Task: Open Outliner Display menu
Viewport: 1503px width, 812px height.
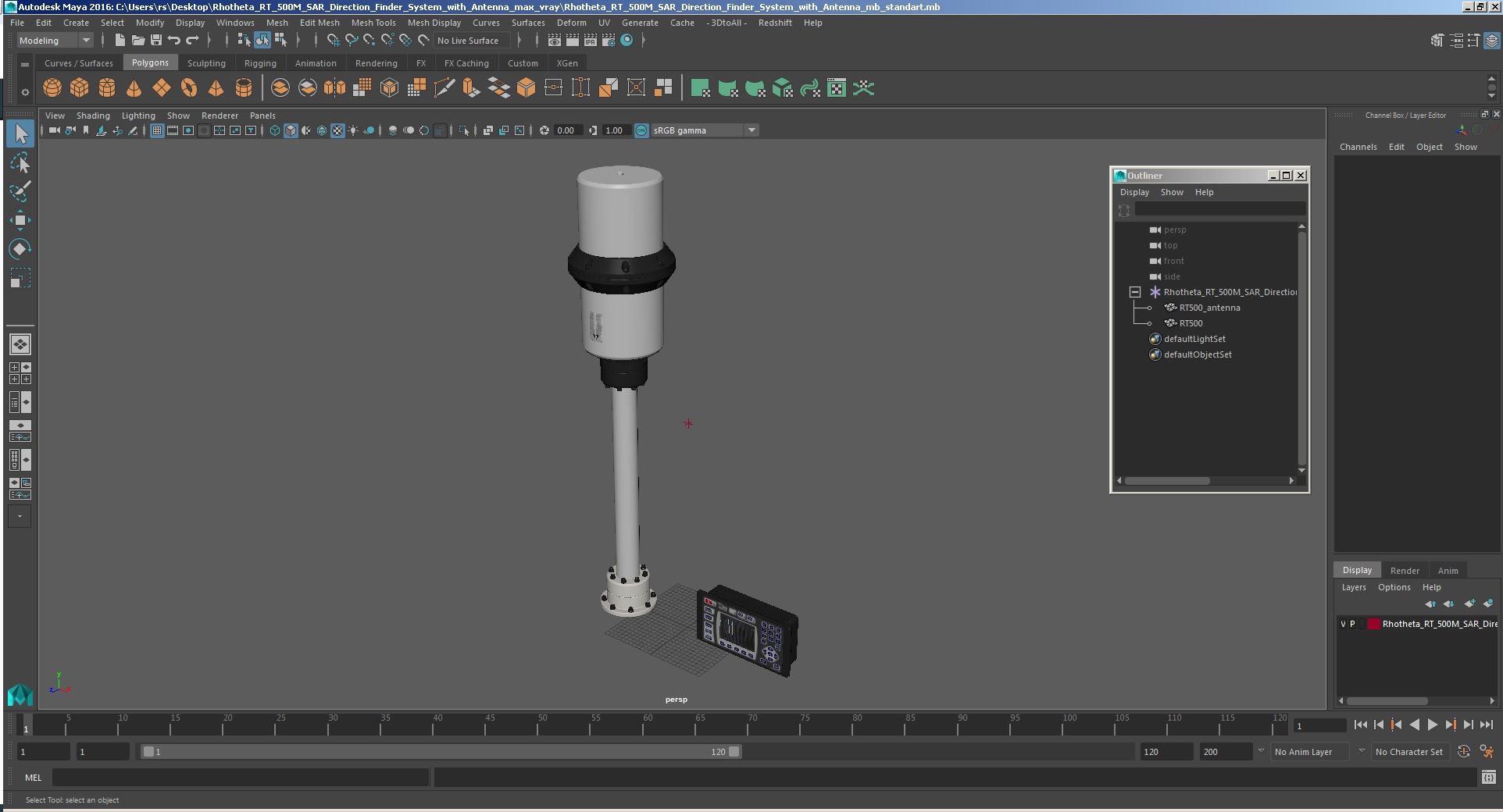Action: point(1134,192)
